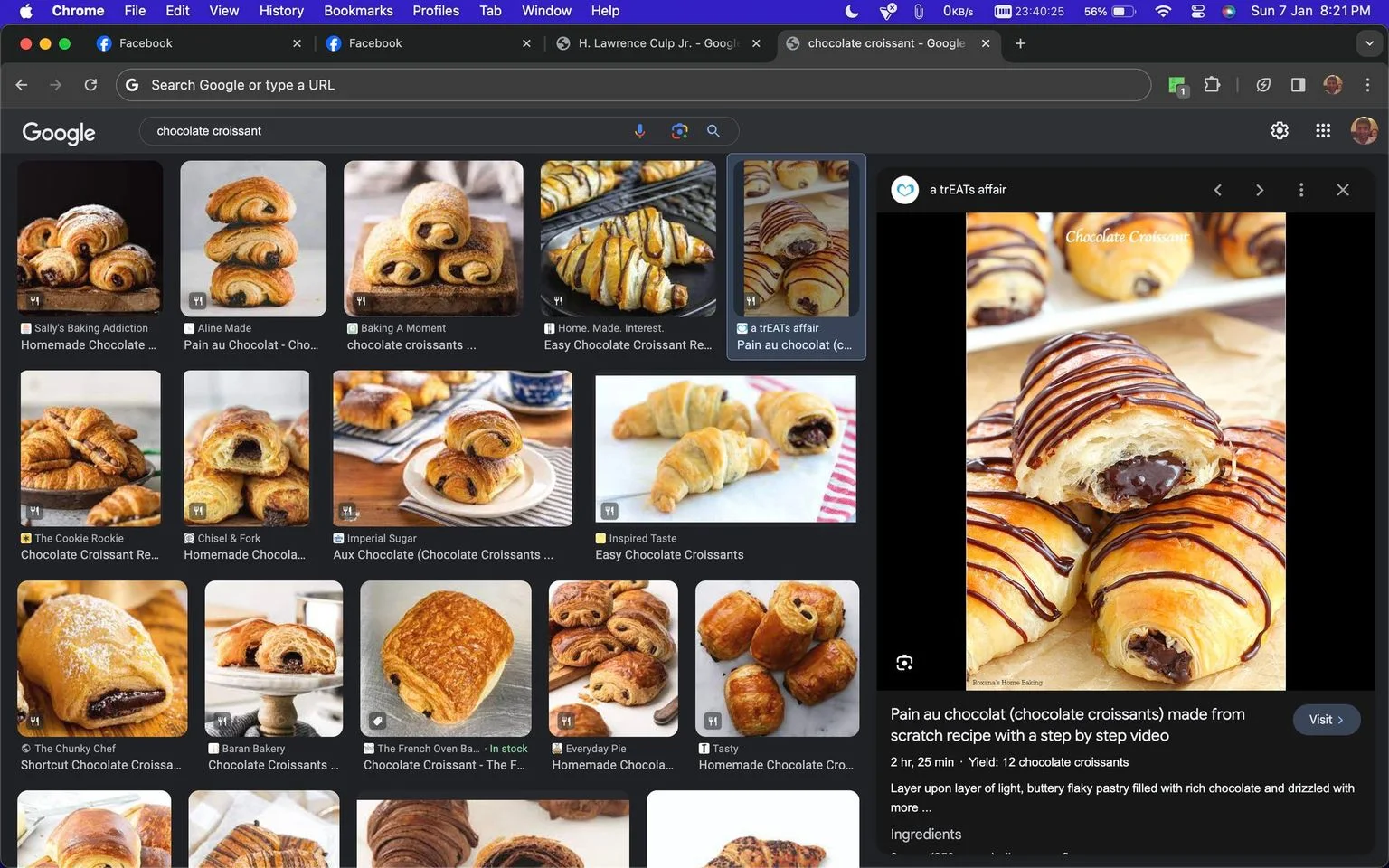Open Tasty Homemade Chocolate Croissants image
This screenshot has width=1389, height=868.
click(777, 658)
